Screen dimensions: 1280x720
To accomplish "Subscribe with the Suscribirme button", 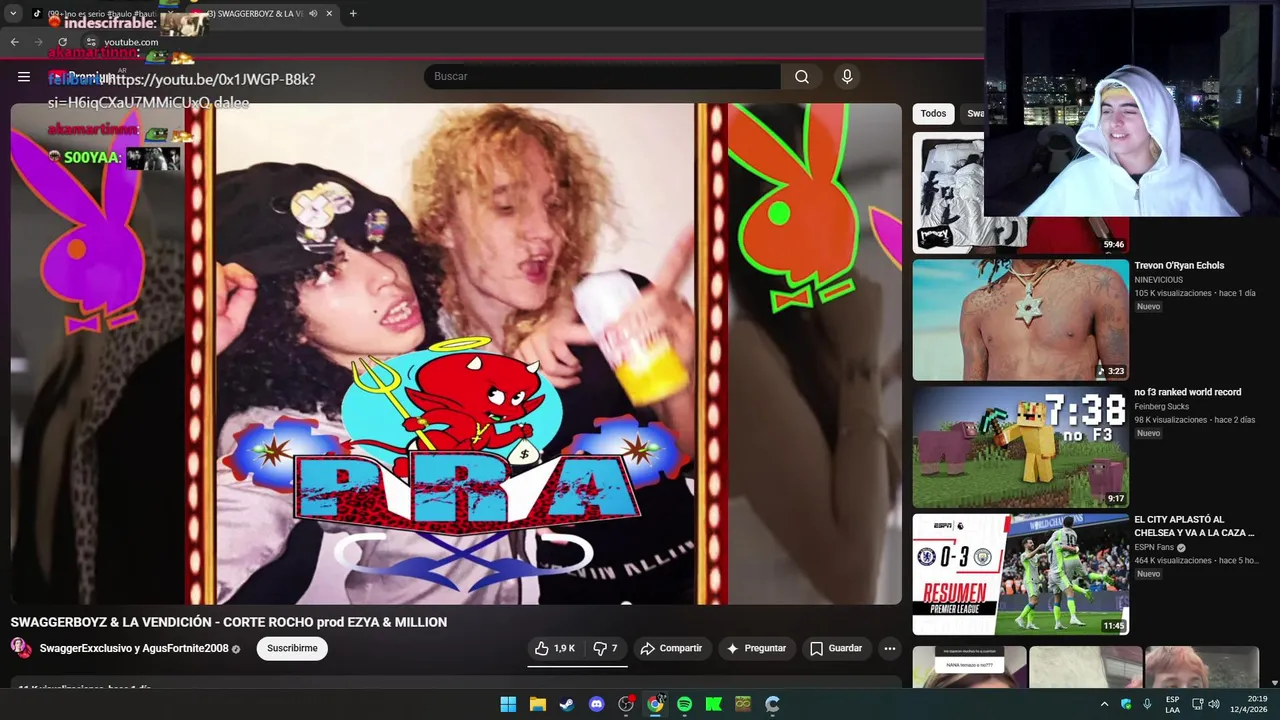I will 292,649.
